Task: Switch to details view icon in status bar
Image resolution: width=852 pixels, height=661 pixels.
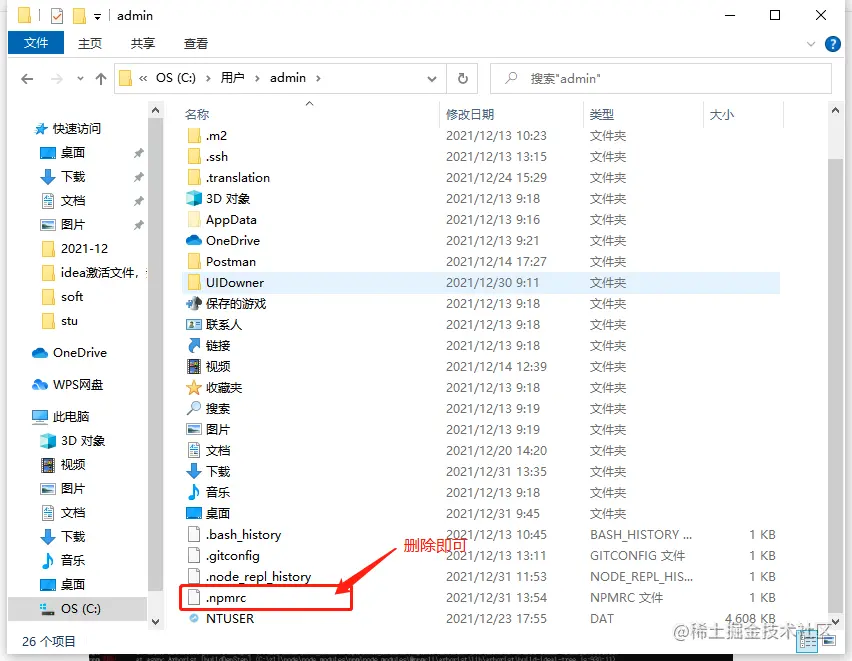Action: click(807, 641)
